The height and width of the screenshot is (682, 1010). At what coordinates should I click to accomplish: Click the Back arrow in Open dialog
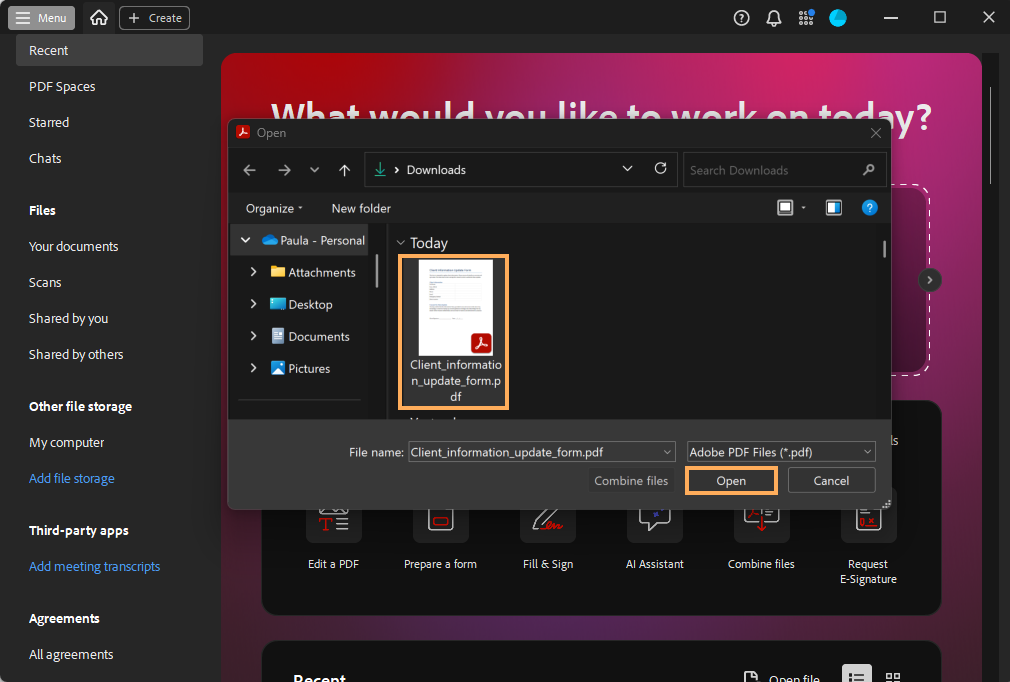tap(250, 170)
